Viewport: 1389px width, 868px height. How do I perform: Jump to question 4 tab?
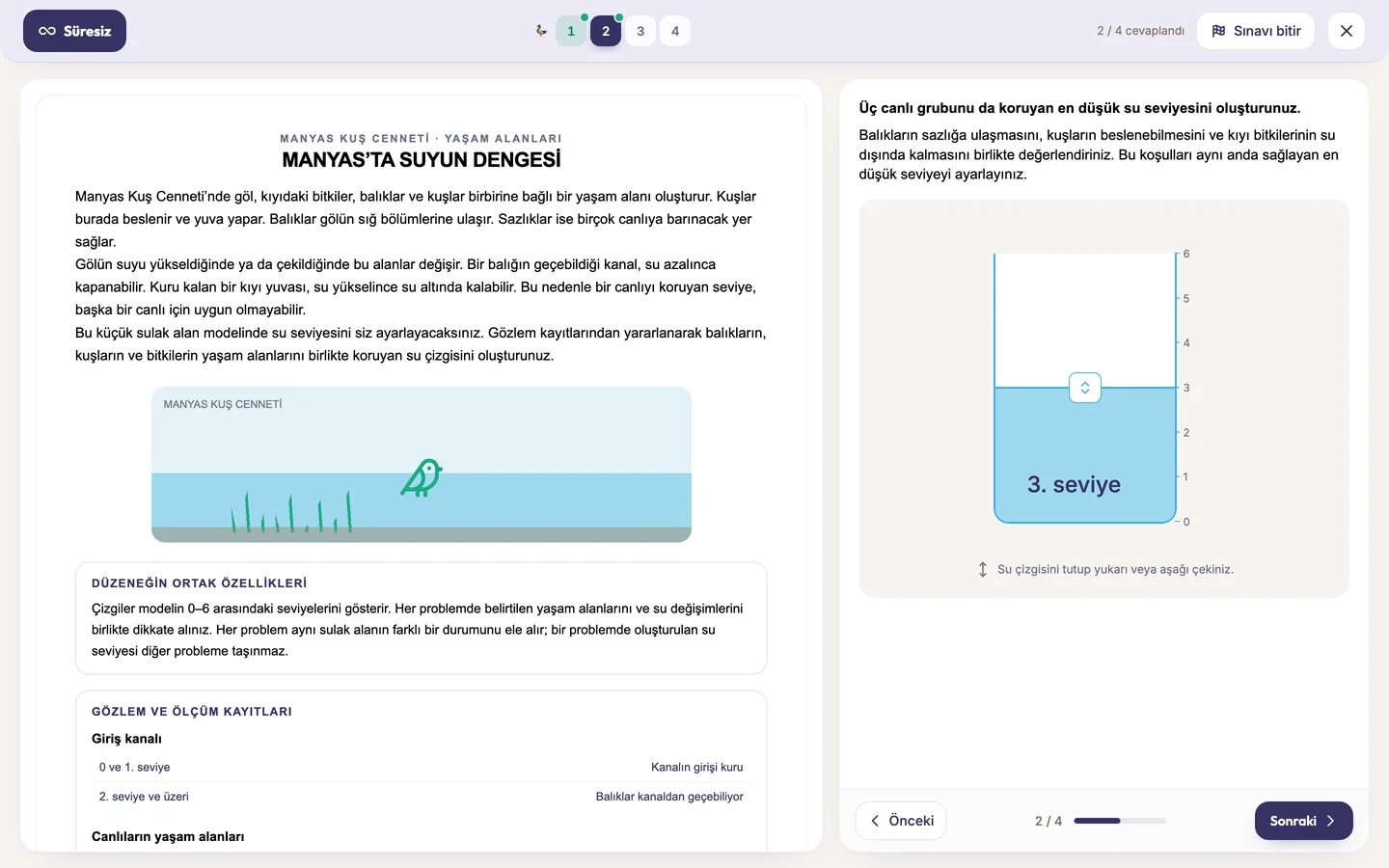point(675,31)
